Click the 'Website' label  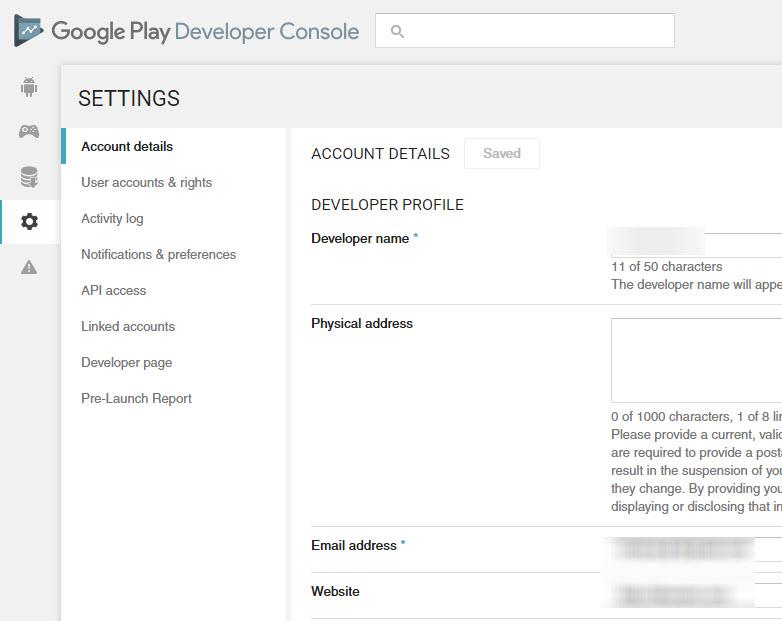click(335, 591)
